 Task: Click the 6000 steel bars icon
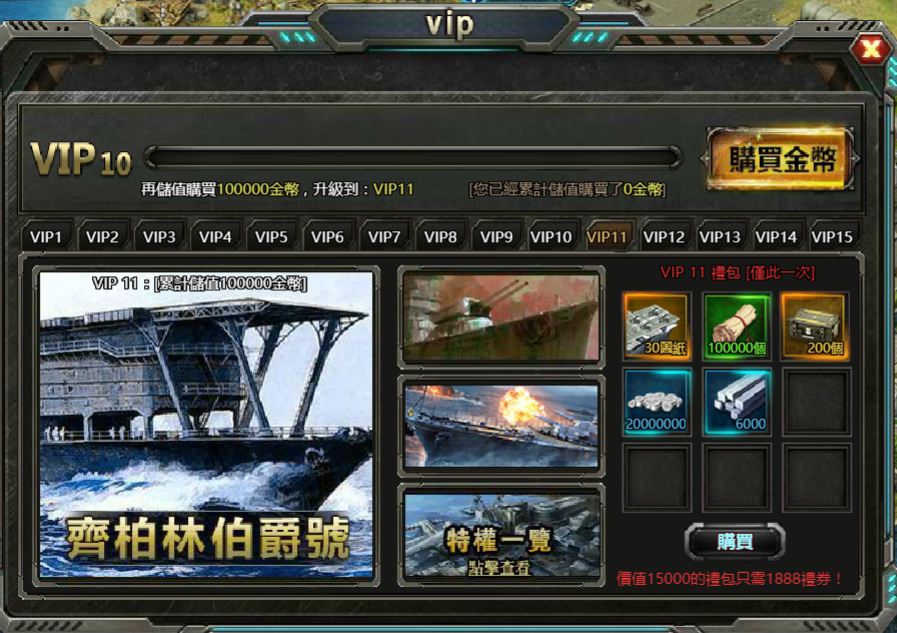(736, 402)
